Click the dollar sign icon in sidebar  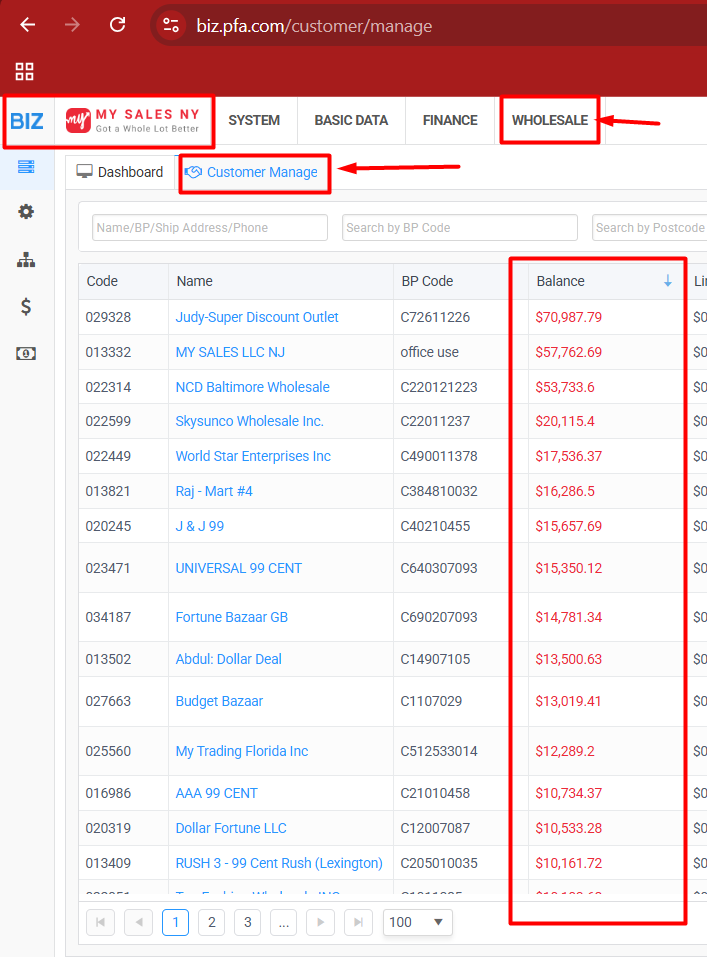click(26, 307)
